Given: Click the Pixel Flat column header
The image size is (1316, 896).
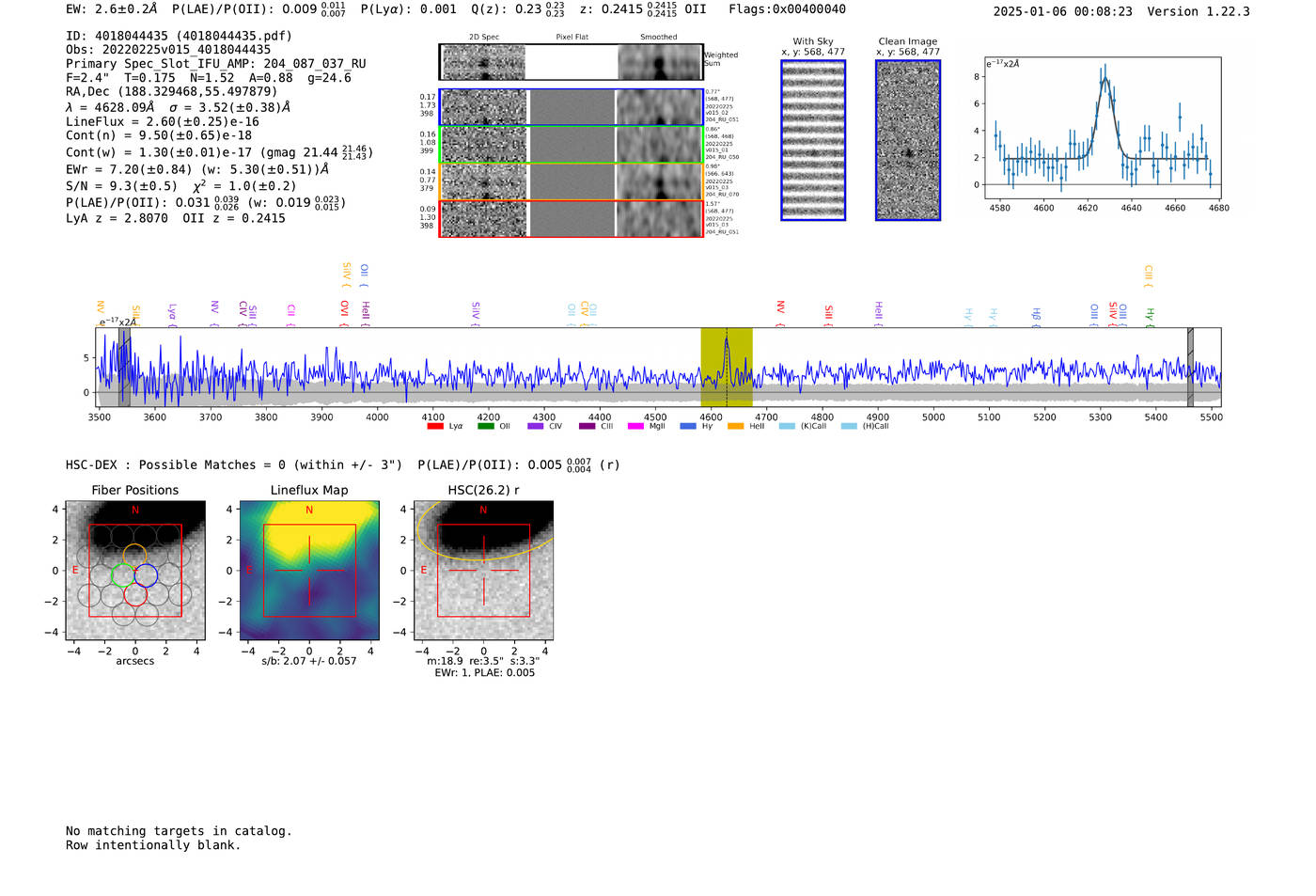Looking at the screenshot, I should (x=572, y=37).
